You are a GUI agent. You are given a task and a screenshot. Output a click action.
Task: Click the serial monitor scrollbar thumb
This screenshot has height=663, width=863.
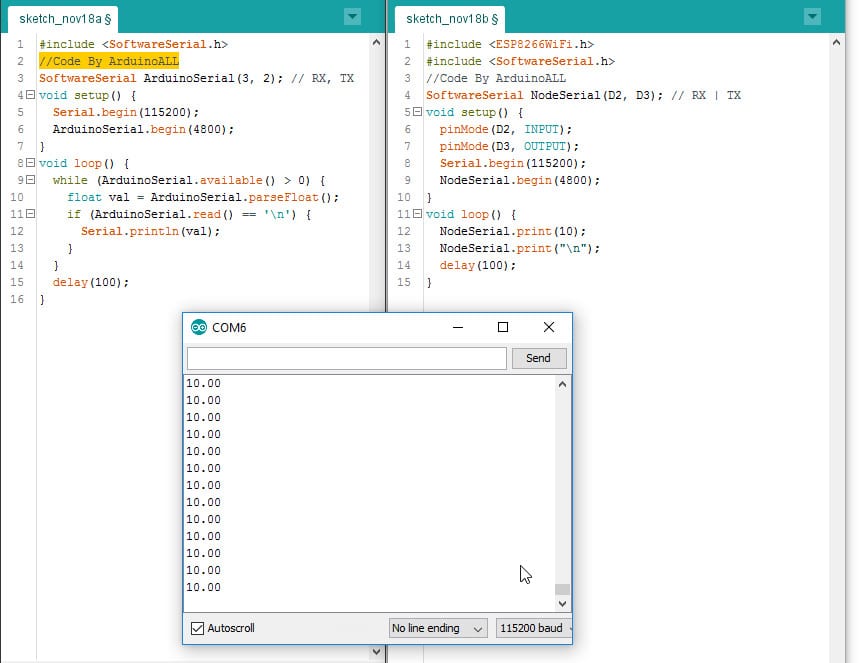(562, 589)
